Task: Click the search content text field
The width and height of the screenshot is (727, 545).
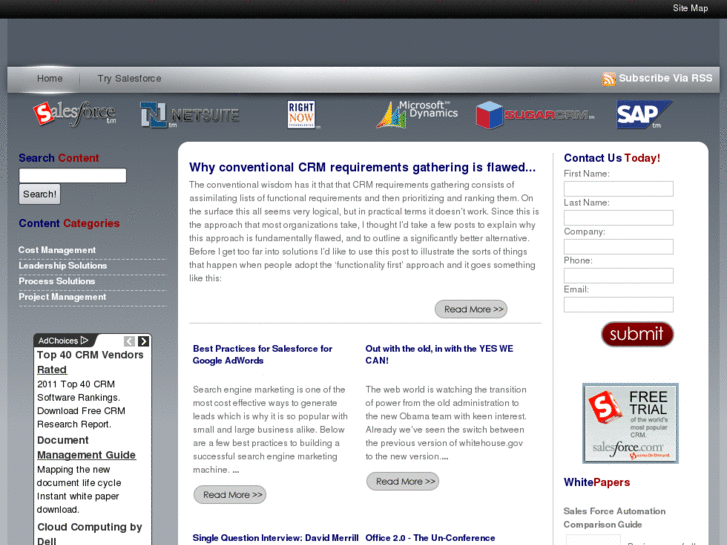Action: click(x=72, y=175)
